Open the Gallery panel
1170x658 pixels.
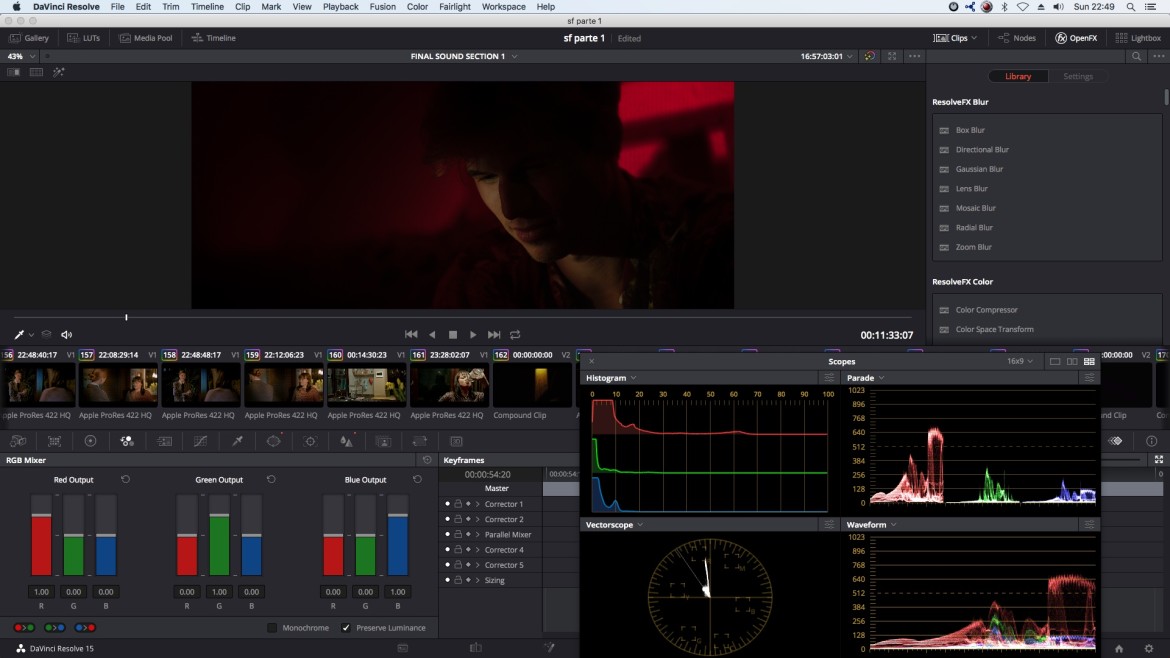[x=29, y=38]
